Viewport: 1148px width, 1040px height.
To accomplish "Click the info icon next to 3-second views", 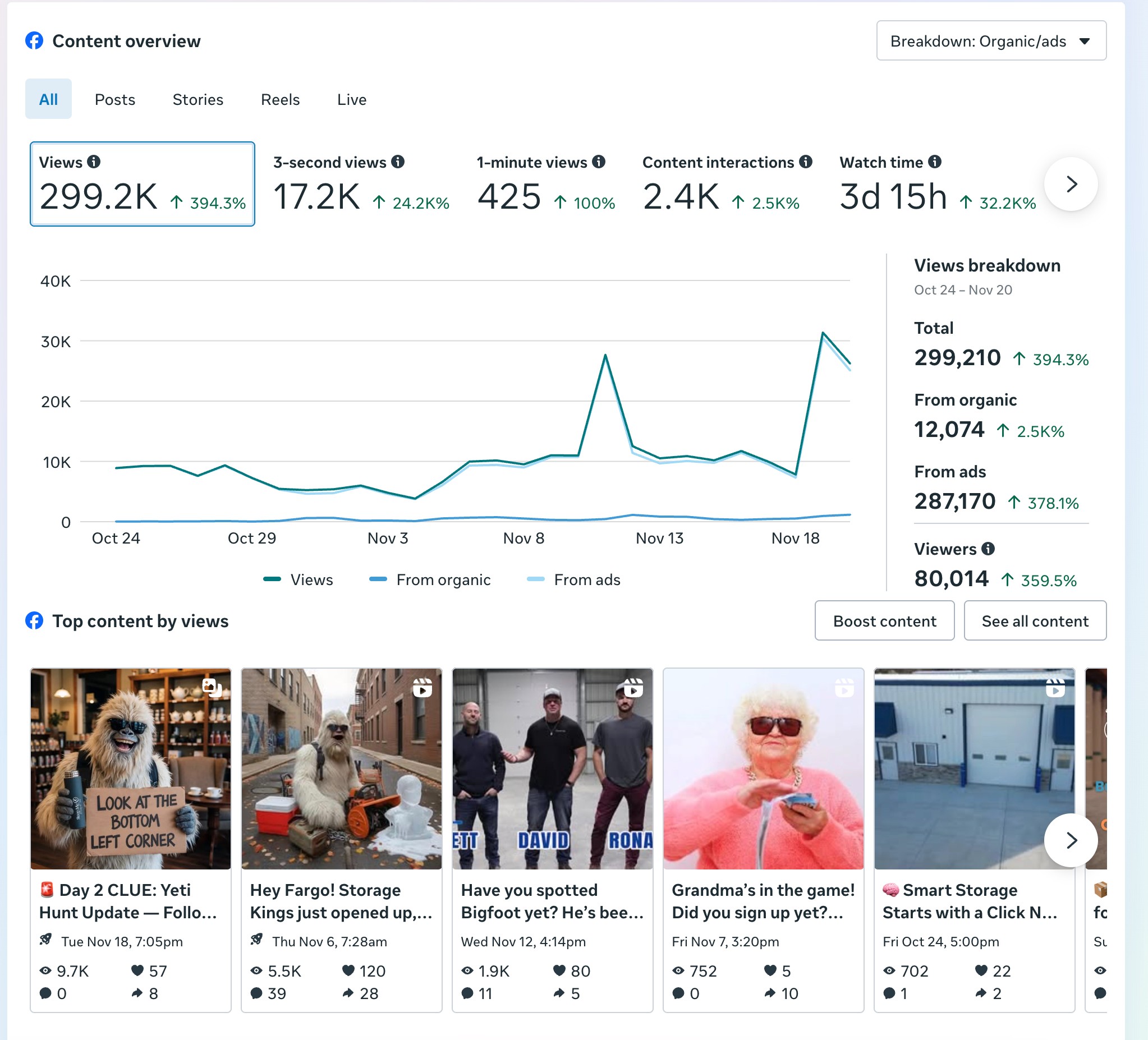I will point(398,162).
